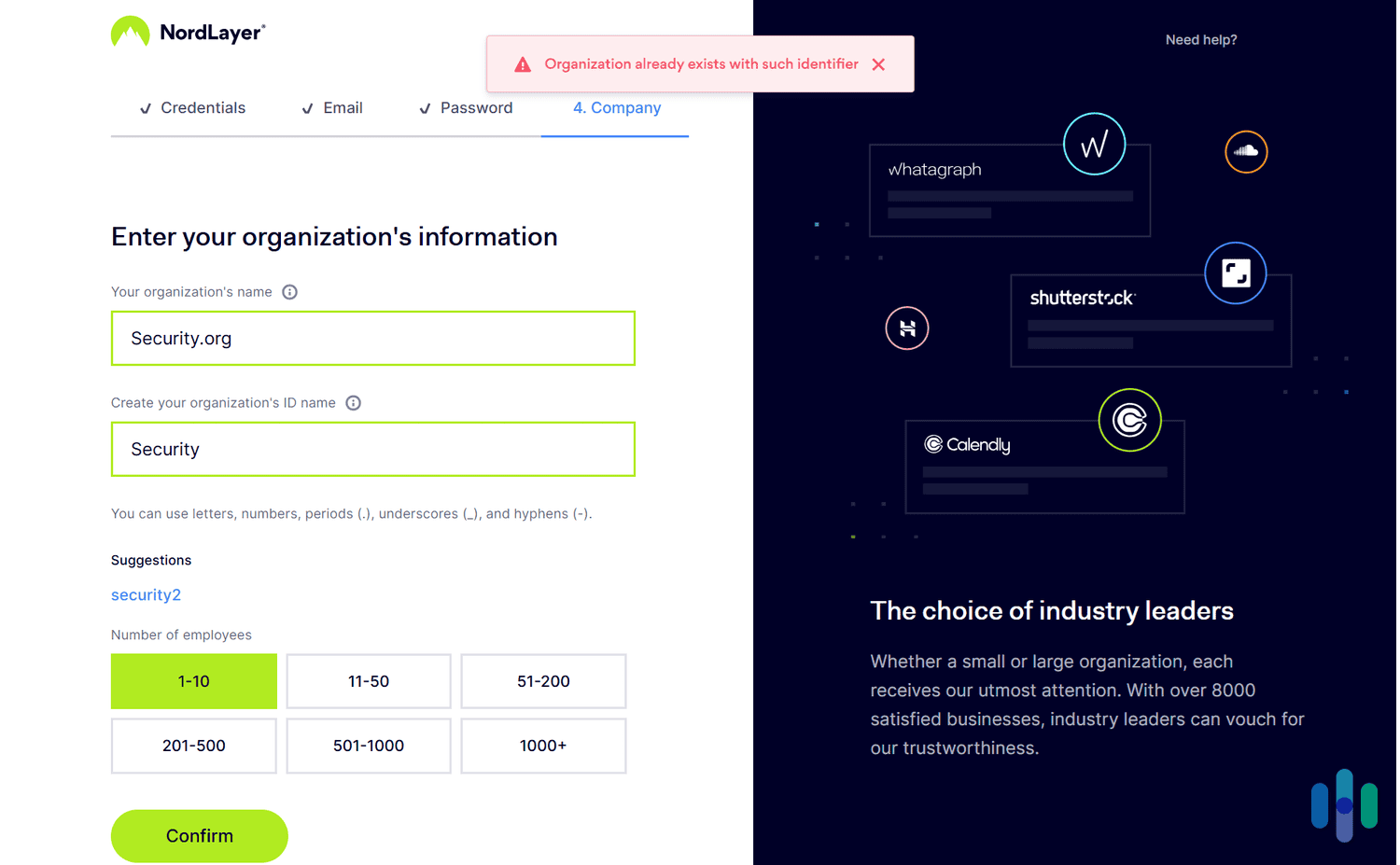Image resolution: width=1400 pixels, height=865 pixels.
Task: Click the Shutterstock square logo icon
Action: pyautogui.click(x=1235, y=273)
